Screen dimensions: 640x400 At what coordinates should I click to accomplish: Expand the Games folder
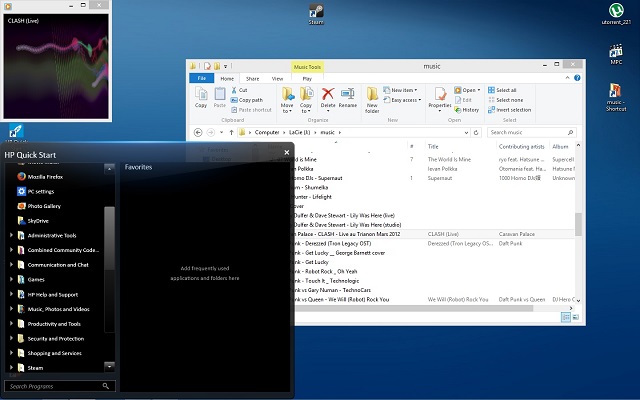coord(11,279)
